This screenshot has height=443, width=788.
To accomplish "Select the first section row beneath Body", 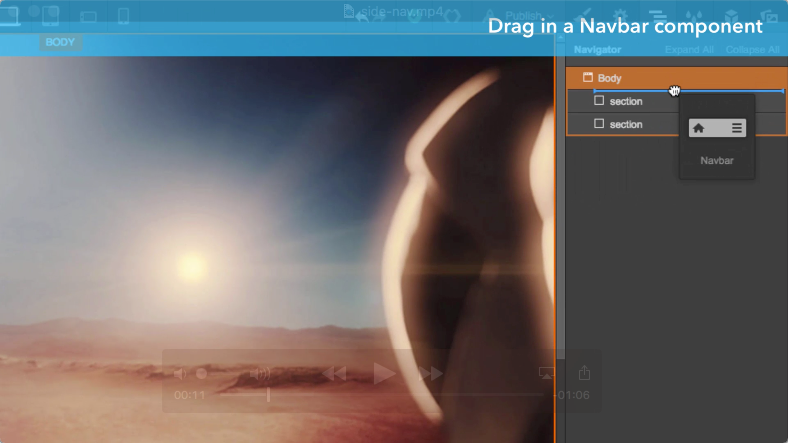I will point(676,101).
